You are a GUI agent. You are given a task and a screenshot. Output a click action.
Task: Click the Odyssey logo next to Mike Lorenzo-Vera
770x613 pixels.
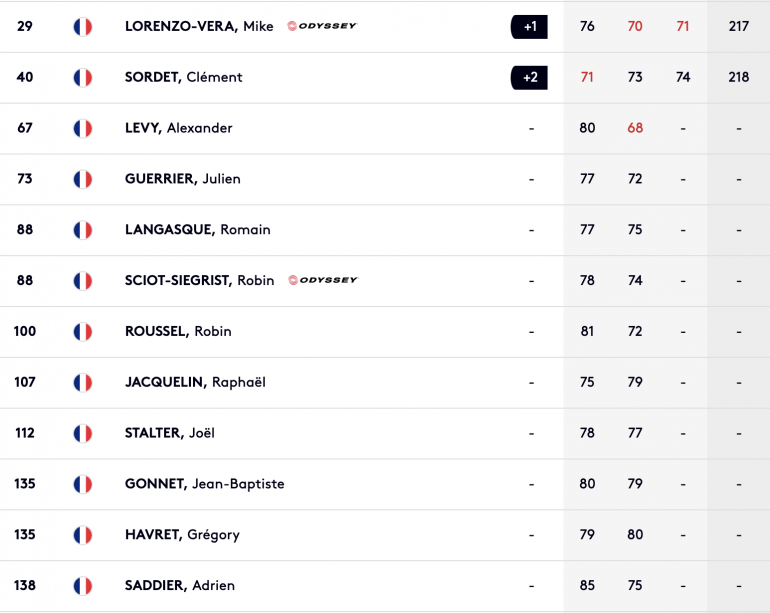tap(322, 26)
